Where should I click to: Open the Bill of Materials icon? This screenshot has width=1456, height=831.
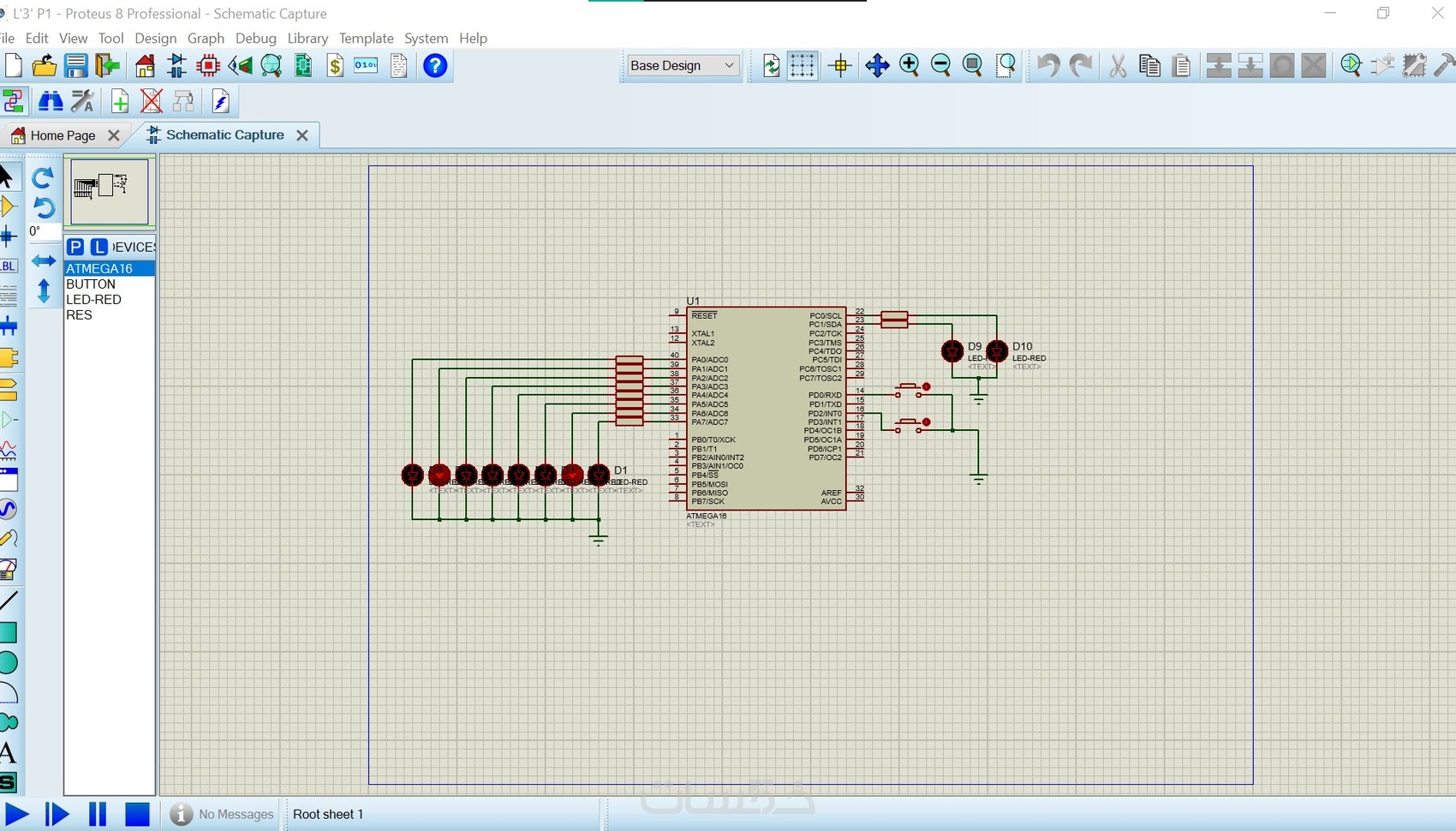pos(335,66)
